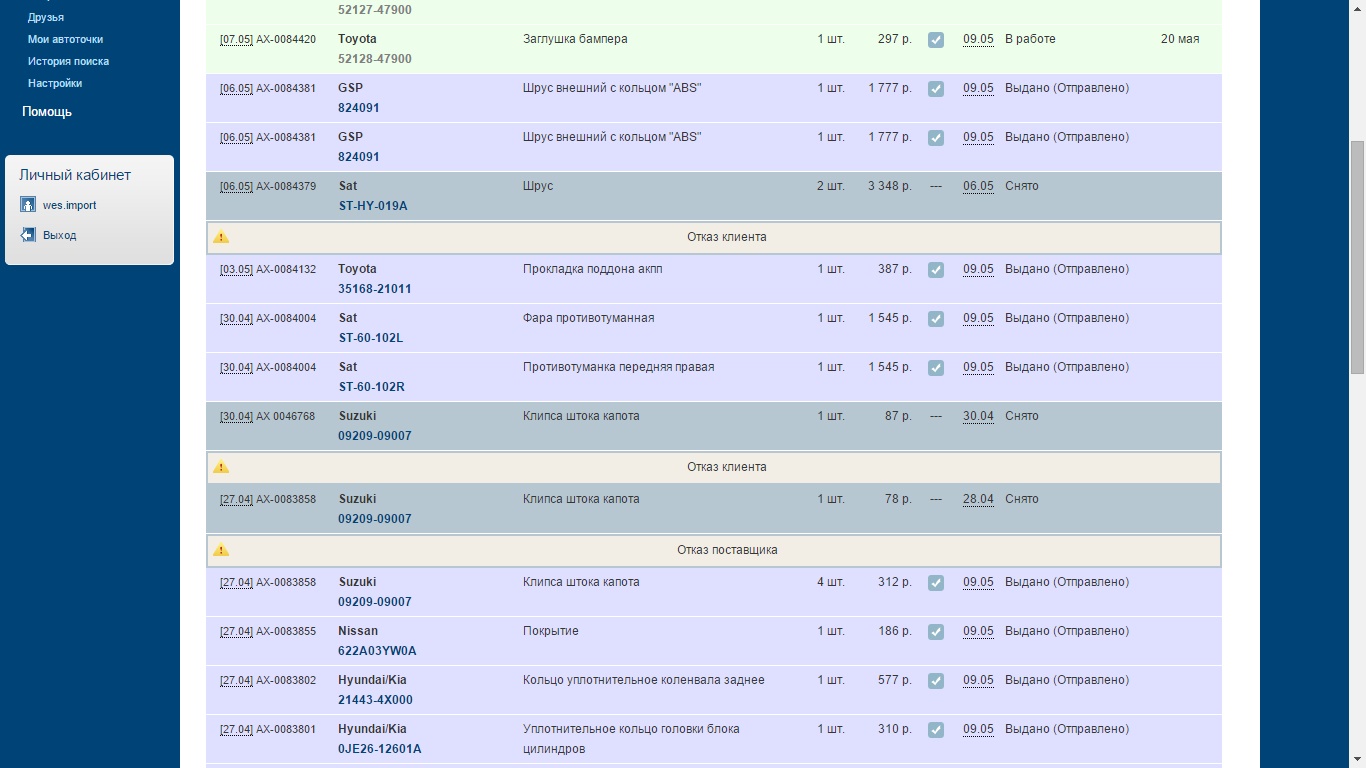Click status date 06.05 in the Шрус row
This screenshot has width=1366, height=768.
pos(978,187)
